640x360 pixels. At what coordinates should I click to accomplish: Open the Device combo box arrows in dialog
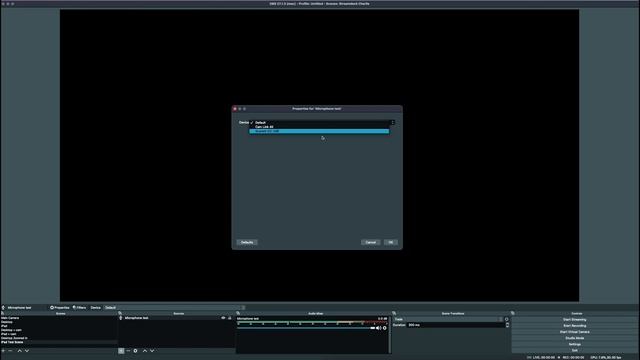[x=393, y=122]
